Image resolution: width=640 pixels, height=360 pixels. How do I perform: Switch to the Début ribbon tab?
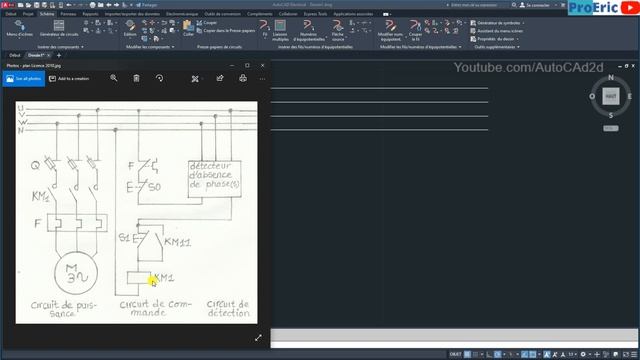coord(11,14)
